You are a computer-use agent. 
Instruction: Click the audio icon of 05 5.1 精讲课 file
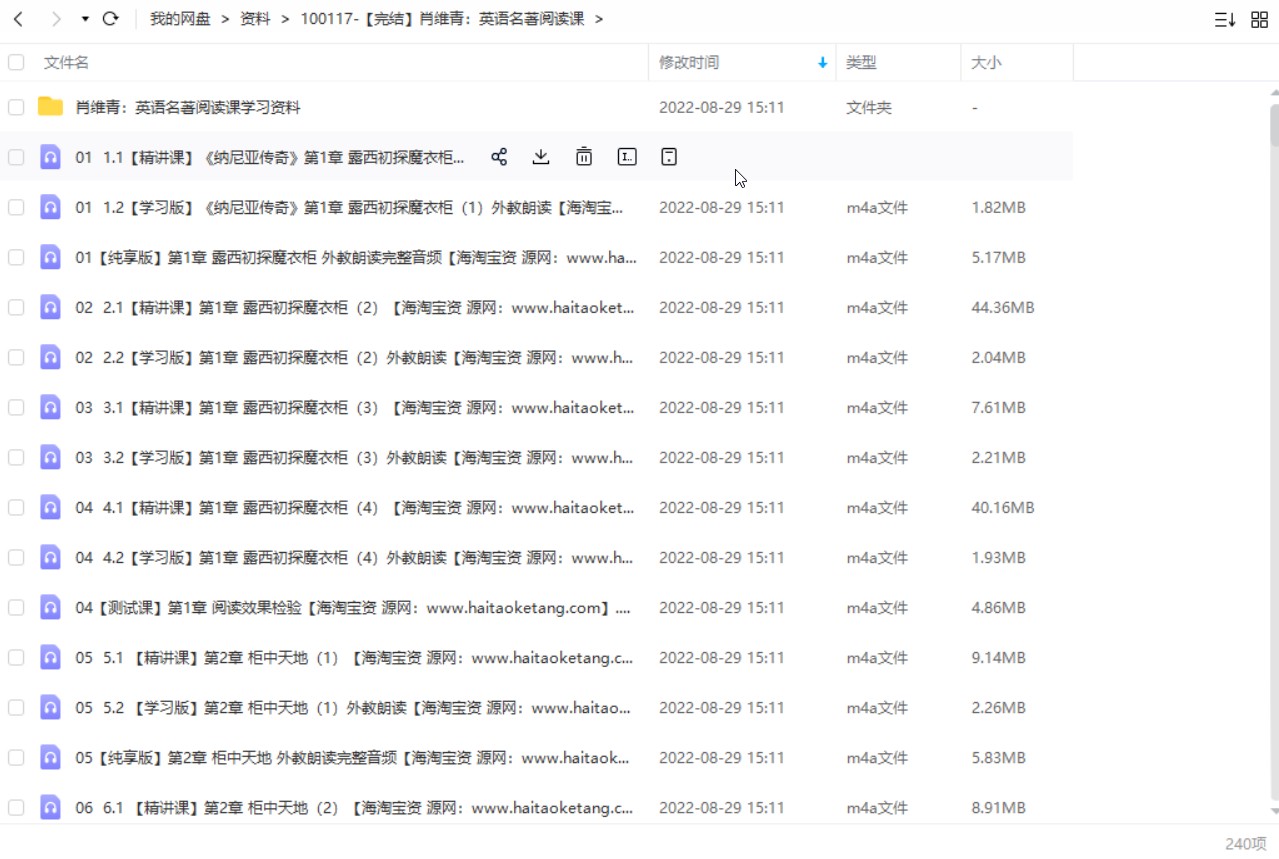[50, 657]
